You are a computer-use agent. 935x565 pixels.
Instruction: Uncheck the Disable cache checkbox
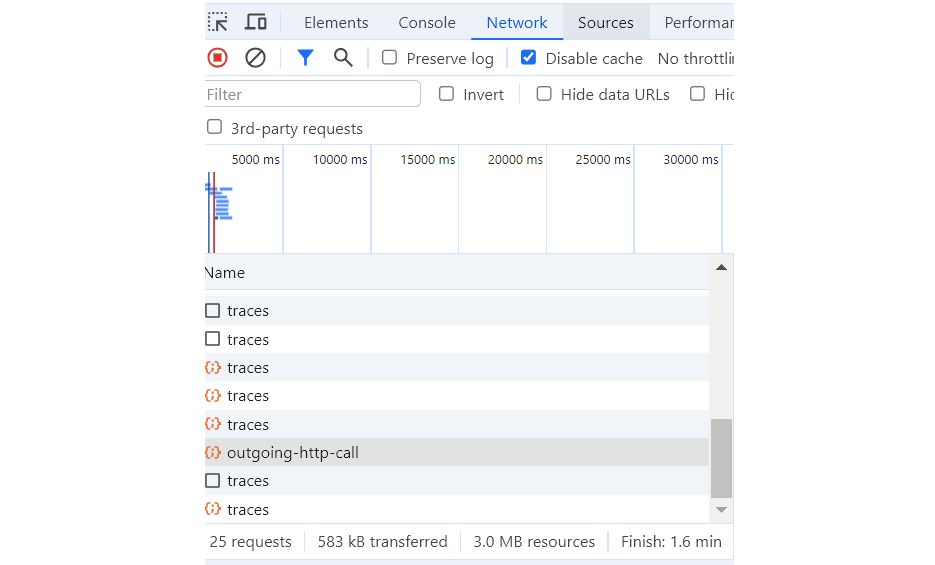click(x=529, y=58)
